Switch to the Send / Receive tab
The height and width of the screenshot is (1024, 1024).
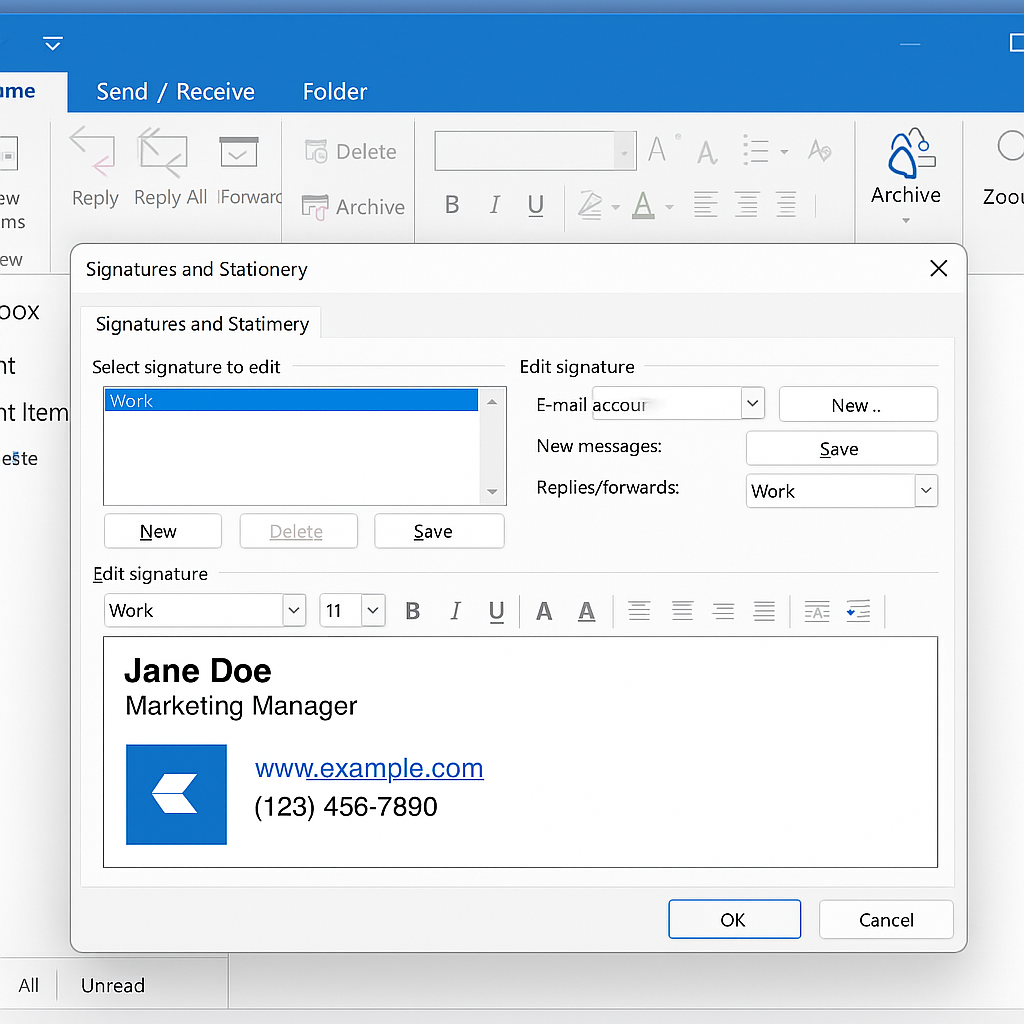click(175, 92)
